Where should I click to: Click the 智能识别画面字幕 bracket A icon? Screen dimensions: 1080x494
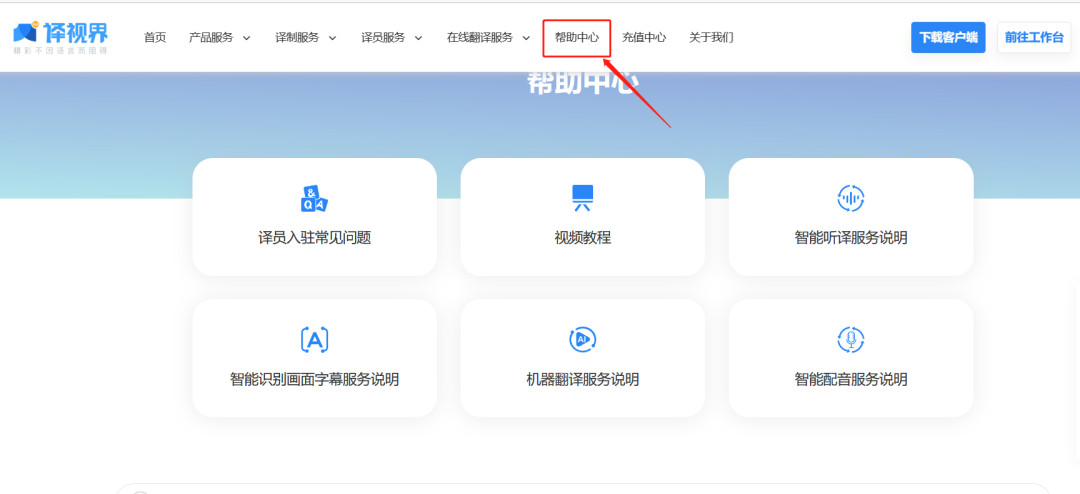[314, 339]
